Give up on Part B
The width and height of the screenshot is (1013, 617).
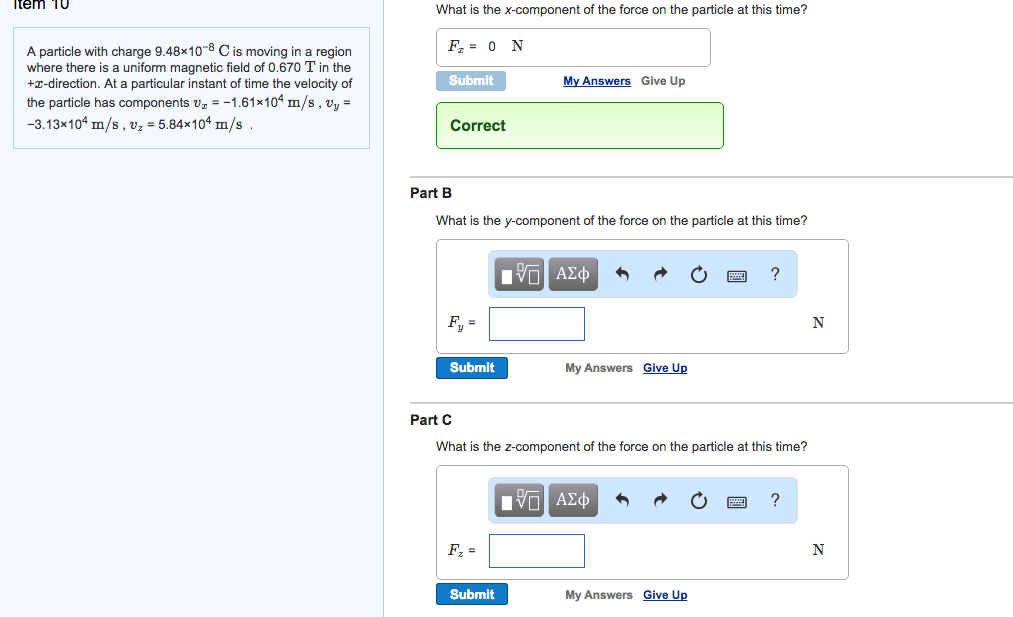[665, 368]
